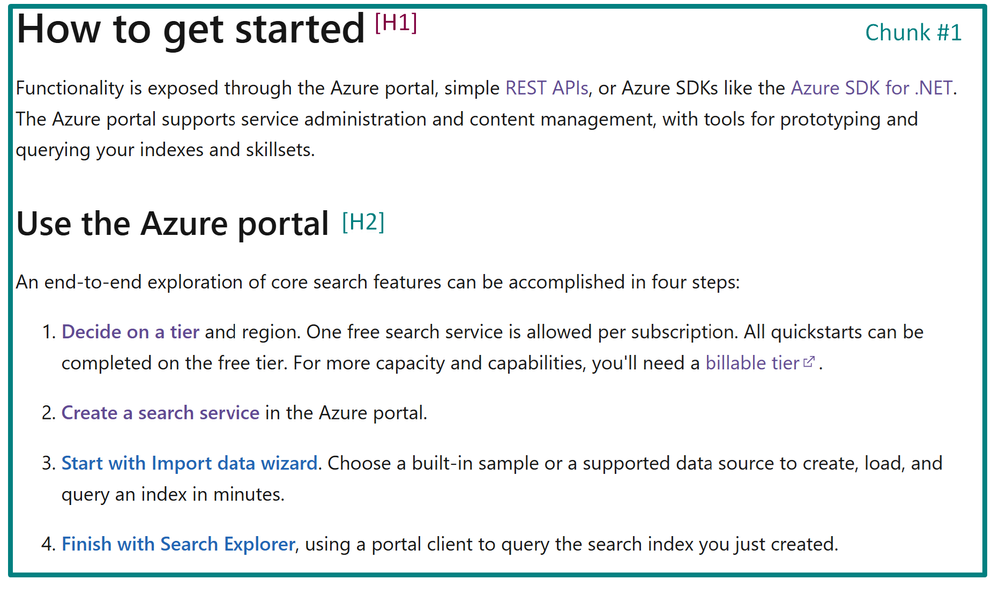Image resolution: width=999 pixels, height=600 pixels.
Task: Click the Use the Azure portal heading
Action: tap(173, 224)
